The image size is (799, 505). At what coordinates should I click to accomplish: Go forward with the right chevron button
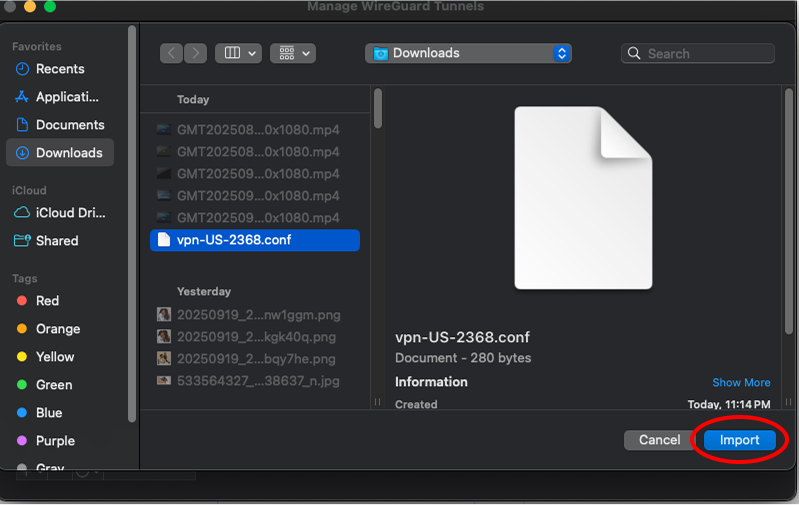click(x=196, y=53)
